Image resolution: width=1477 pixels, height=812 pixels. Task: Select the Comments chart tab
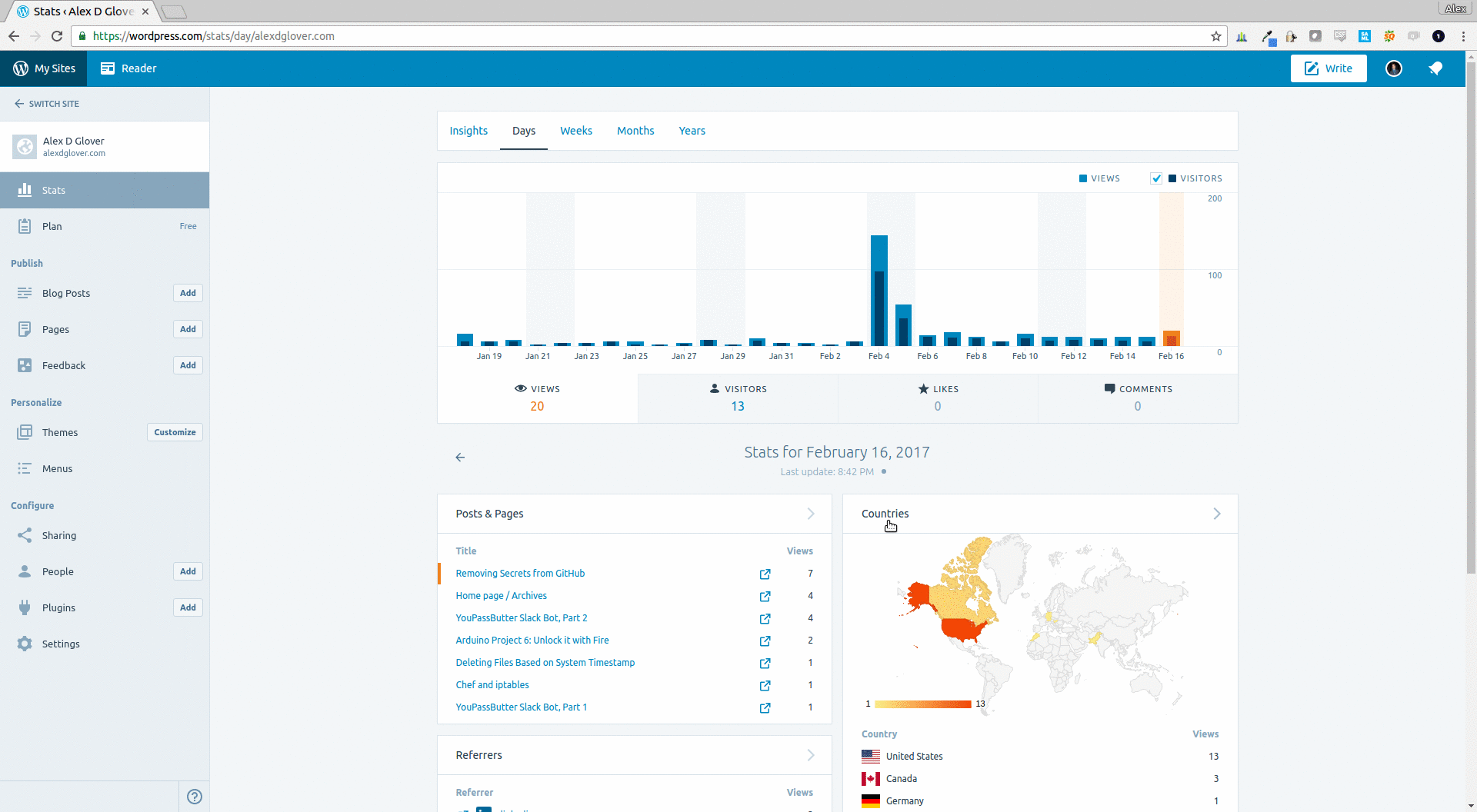[1138, 398]
